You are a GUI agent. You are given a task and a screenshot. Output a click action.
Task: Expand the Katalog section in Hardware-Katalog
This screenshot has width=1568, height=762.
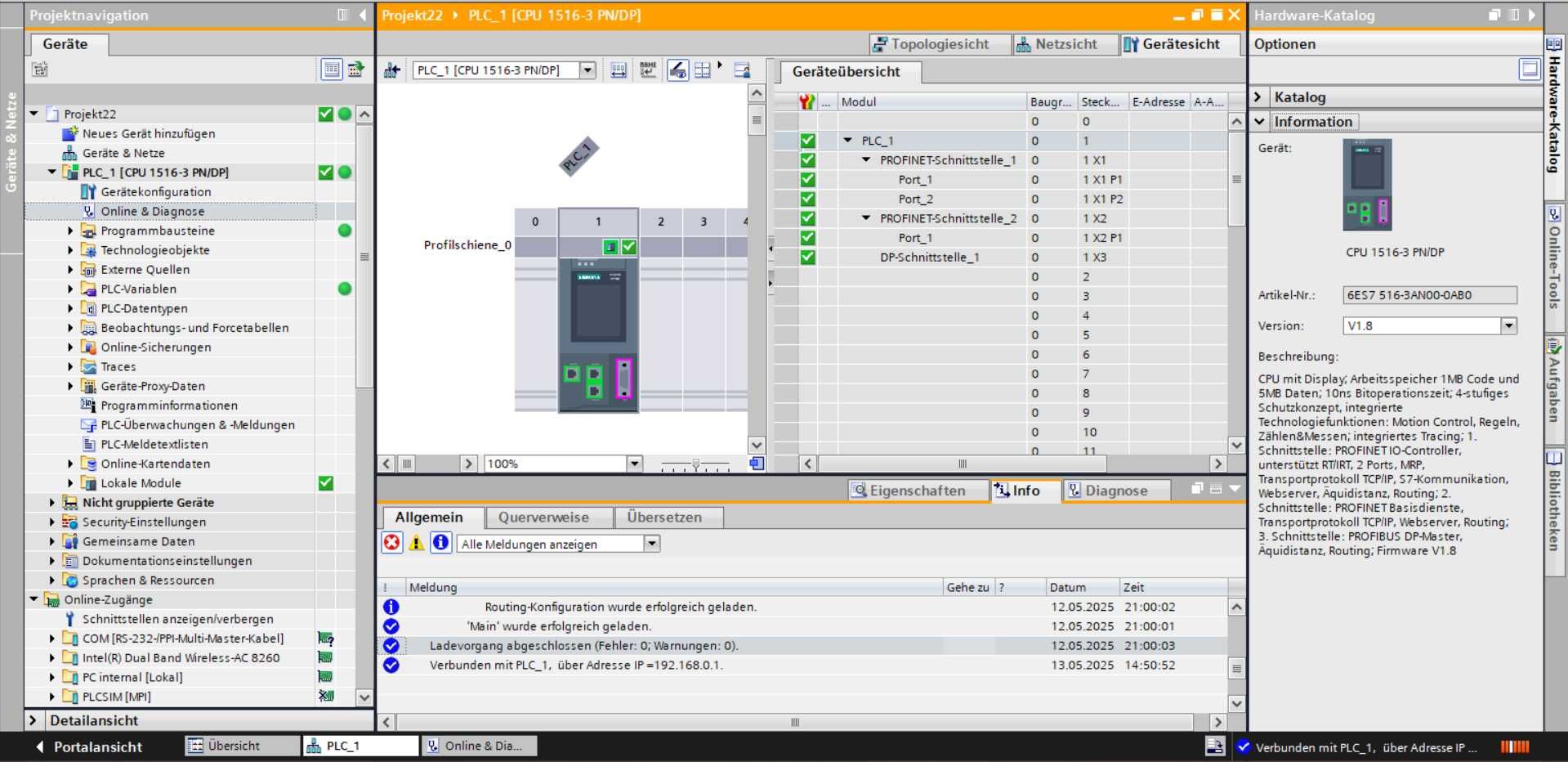[x=1259, y=97]
